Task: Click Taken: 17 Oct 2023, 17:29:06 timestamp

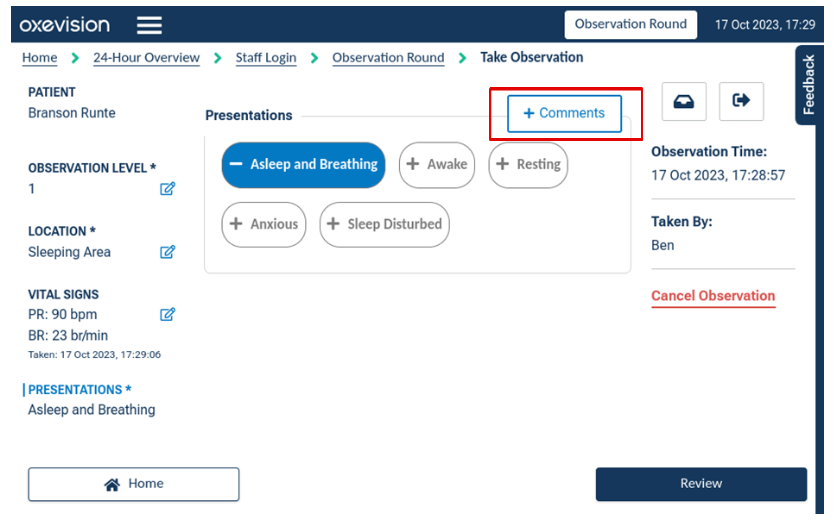Action: 94,354
